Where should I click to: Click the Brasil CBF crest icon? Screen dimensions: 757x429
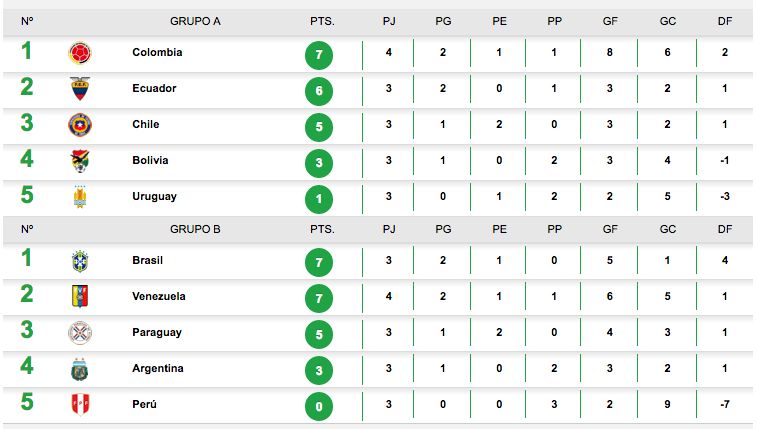(80, 261)
